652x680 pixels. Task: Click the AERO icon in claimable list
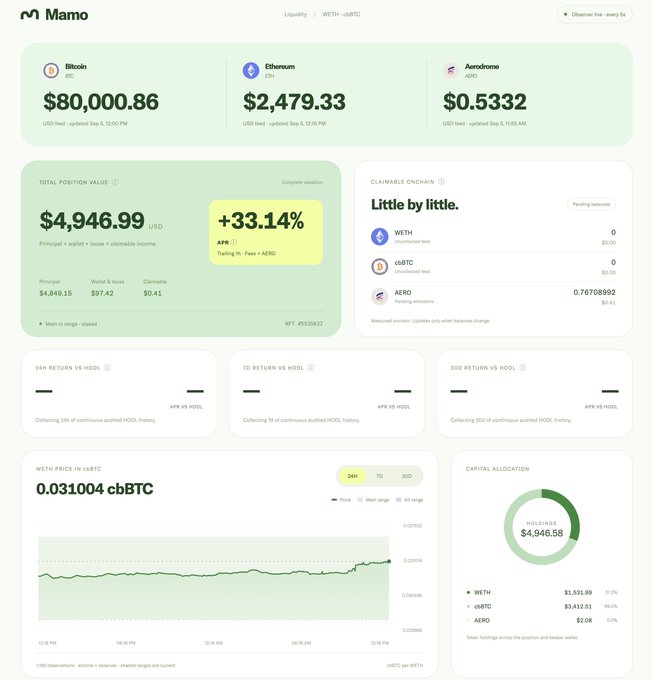[380, 296]
